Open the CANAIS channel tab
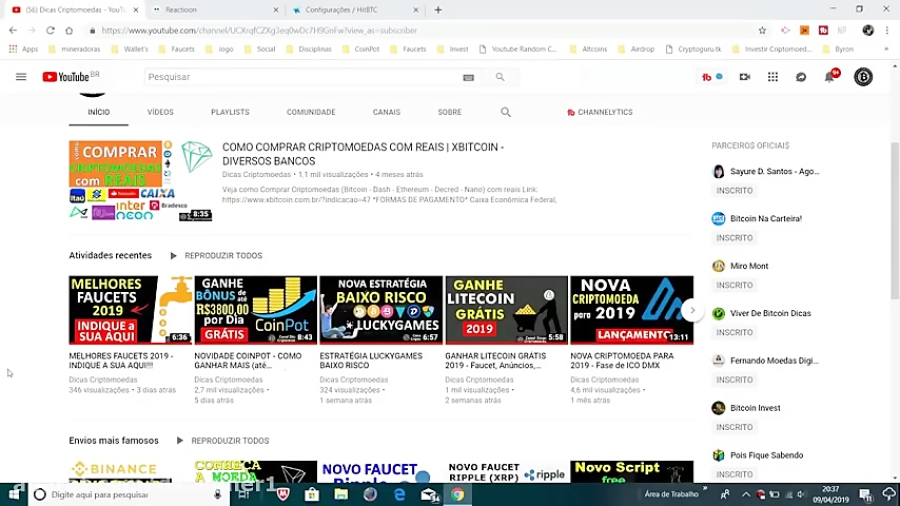900x506 pixels. click(386, 112)
